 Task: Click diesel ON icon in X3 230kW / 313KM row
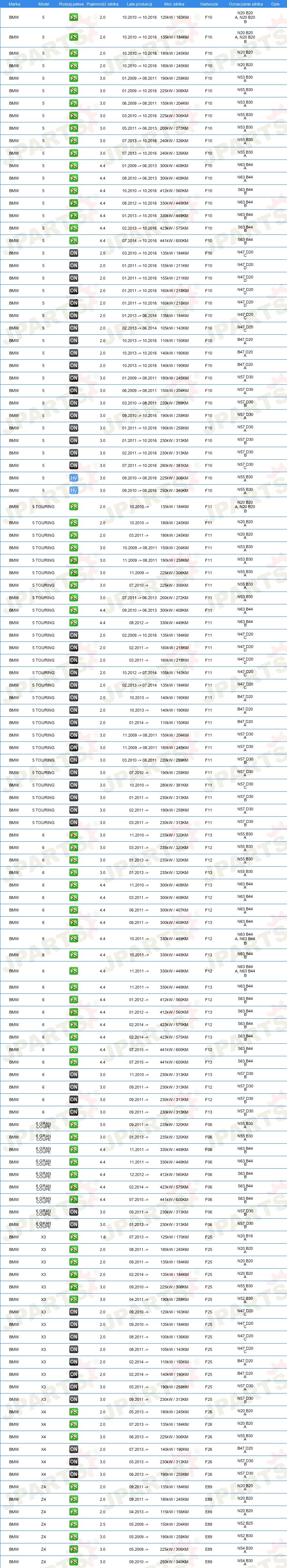[x=73, y=1399]
